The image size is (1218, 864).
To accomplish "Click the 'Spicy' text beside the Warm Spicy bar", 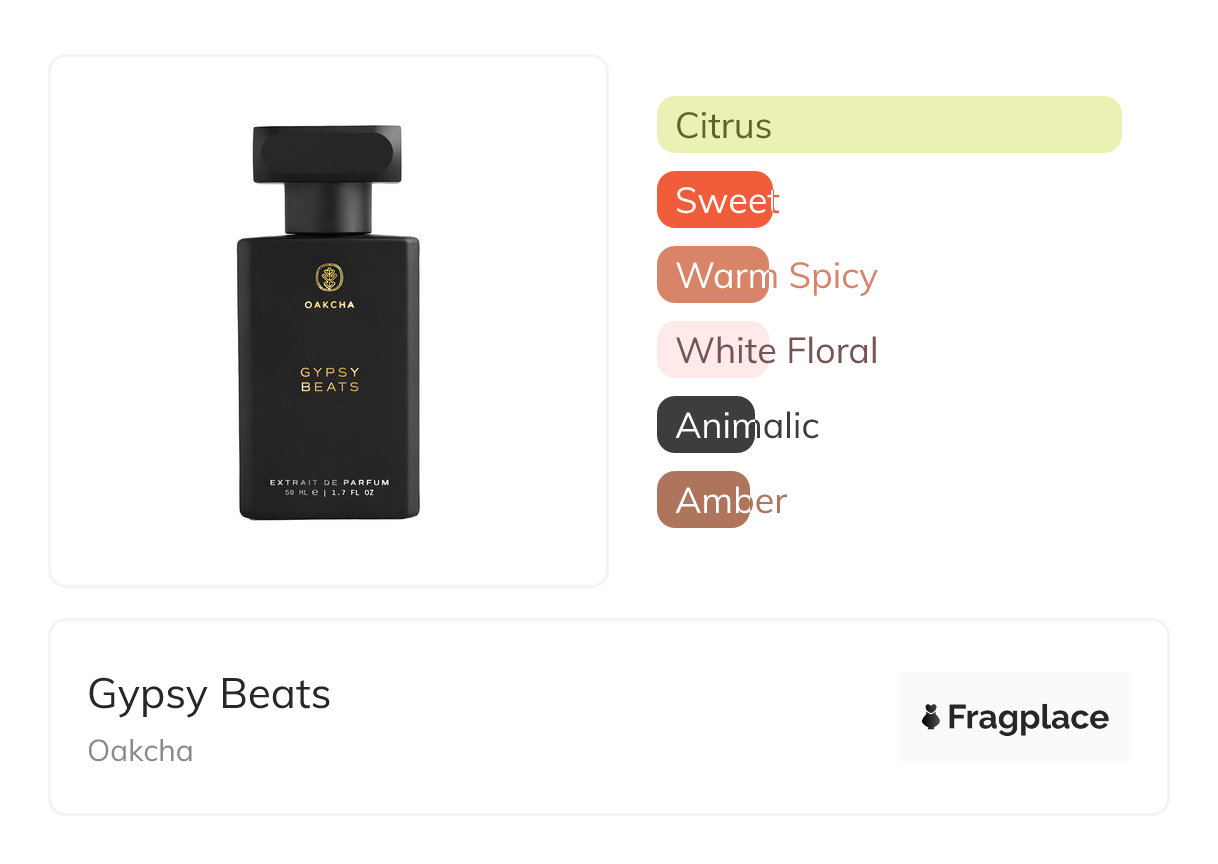I will (x=833, y=275).
